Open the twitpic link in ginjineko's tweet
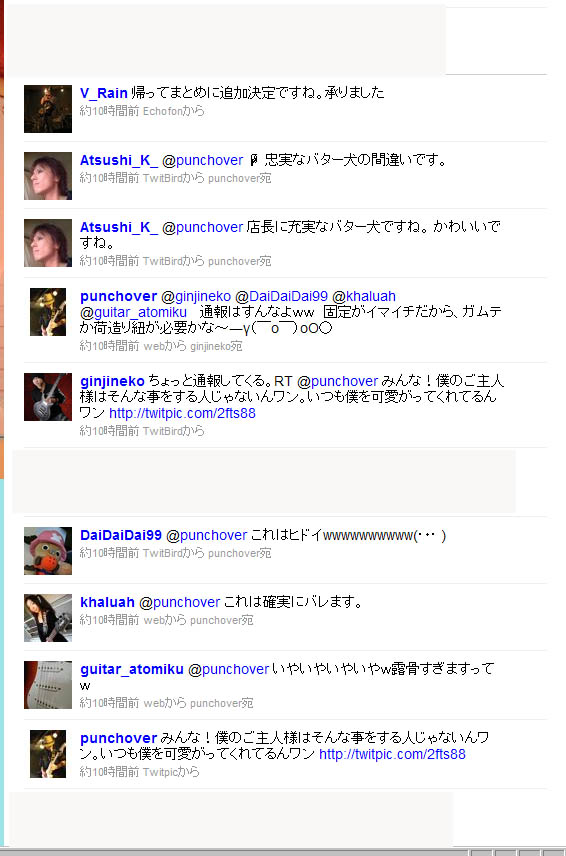Viewport: 566px width, 856px height. tap(182, 413)
